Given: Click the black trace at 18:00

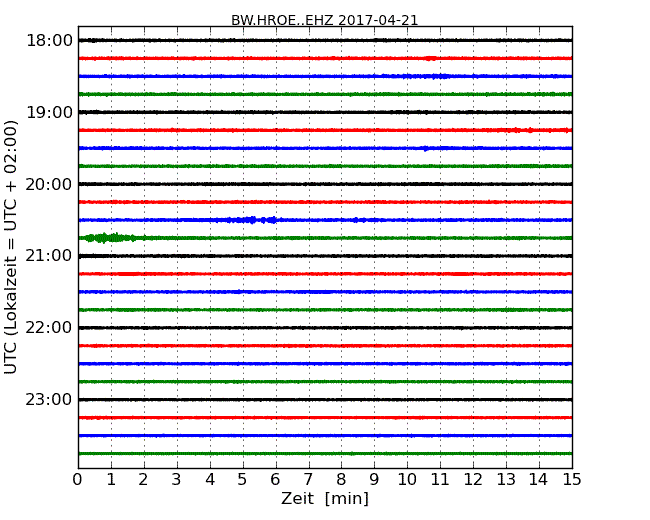Looking at the screenshot, I should [x=325, y=40].
